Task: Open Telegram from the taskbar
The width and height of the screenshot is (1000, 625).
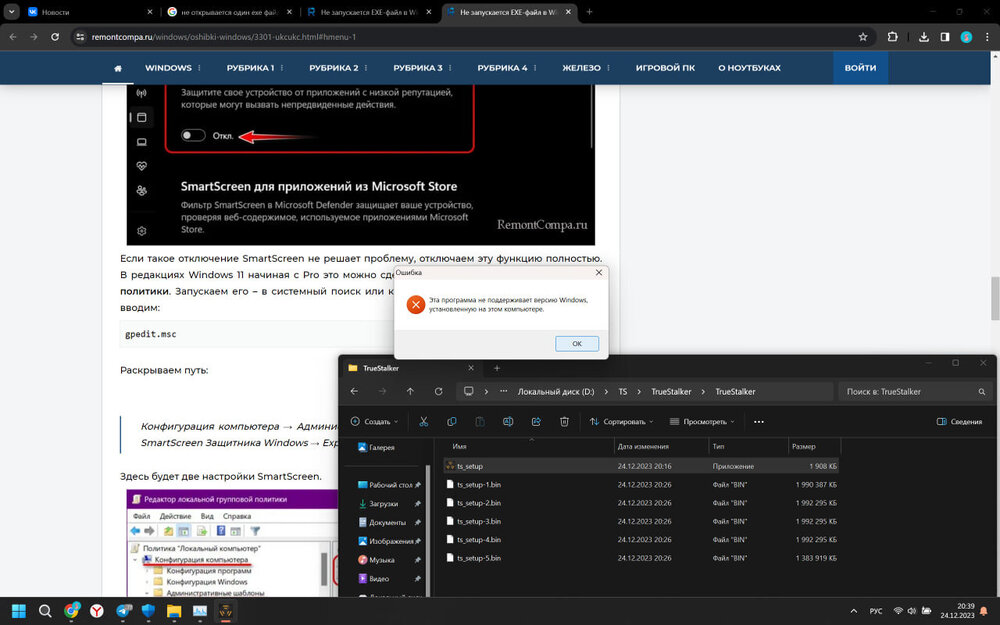Action: [124, 610]
